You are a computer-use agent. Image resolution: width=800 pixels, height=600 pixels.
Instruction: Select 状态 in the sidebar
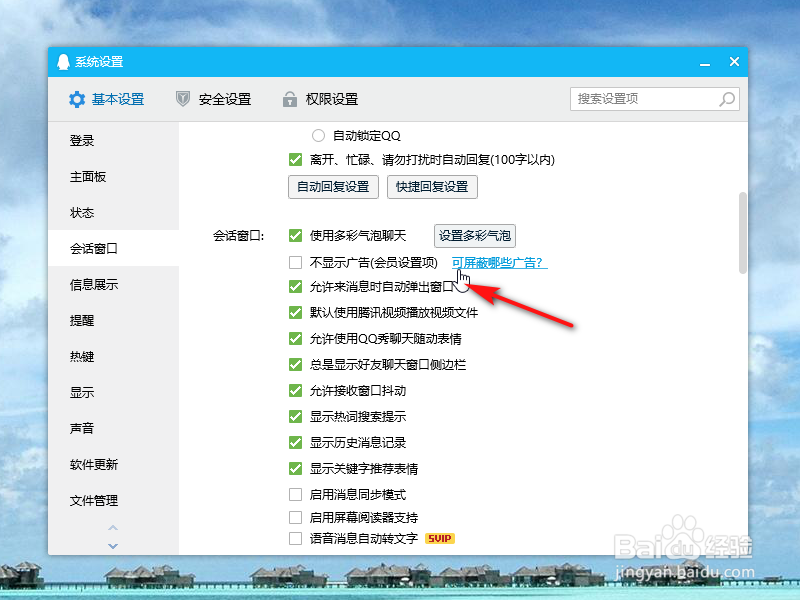click(x=114, y=212)
